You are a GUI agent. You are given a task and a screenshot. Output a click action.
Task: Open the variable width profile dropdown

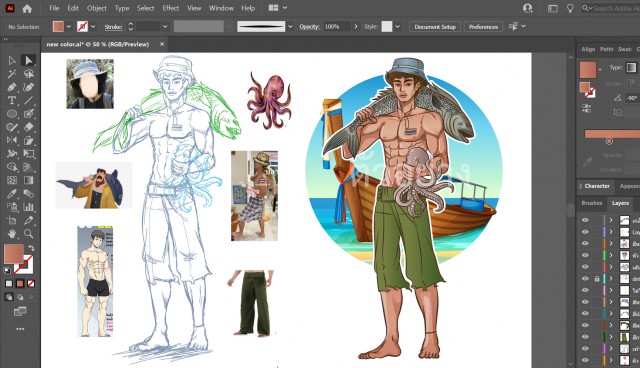290,27
